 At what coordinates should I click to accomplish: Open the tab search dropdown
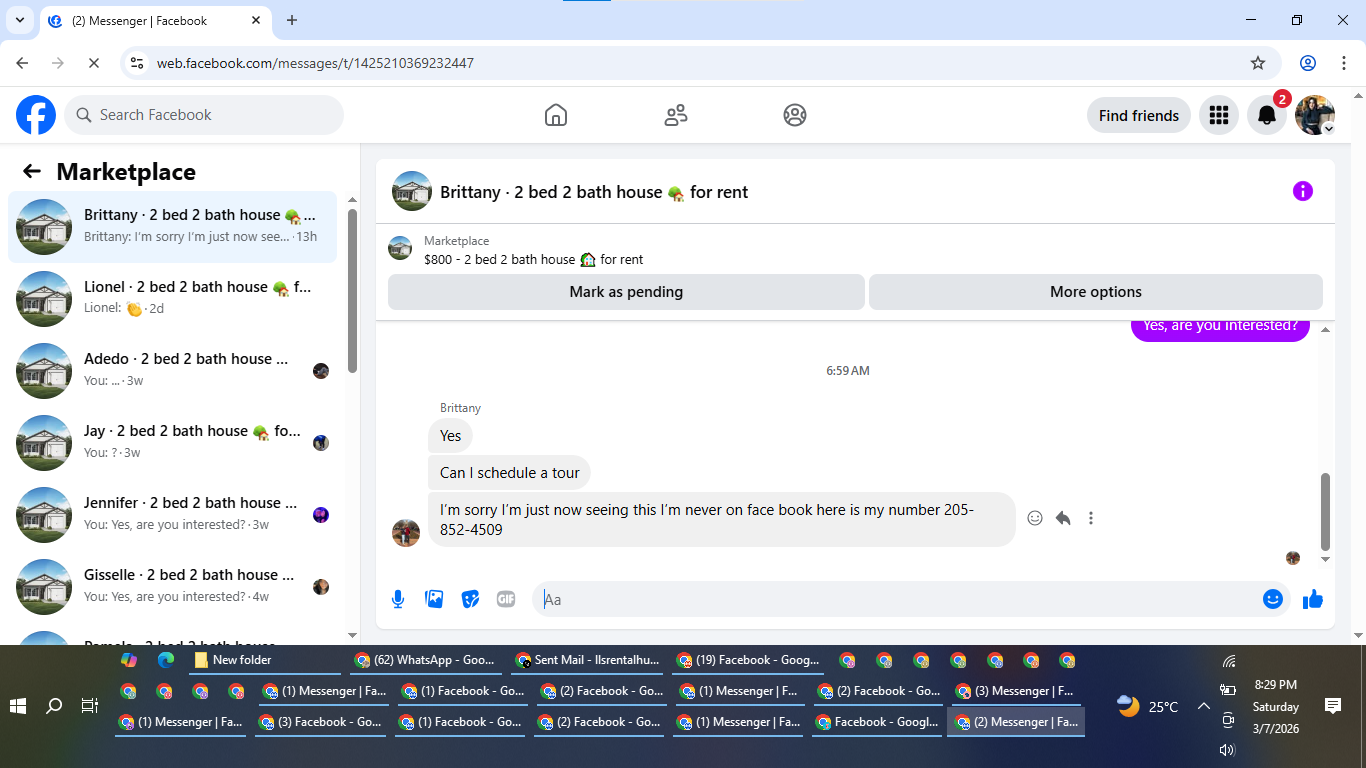[x=19, y=20]
